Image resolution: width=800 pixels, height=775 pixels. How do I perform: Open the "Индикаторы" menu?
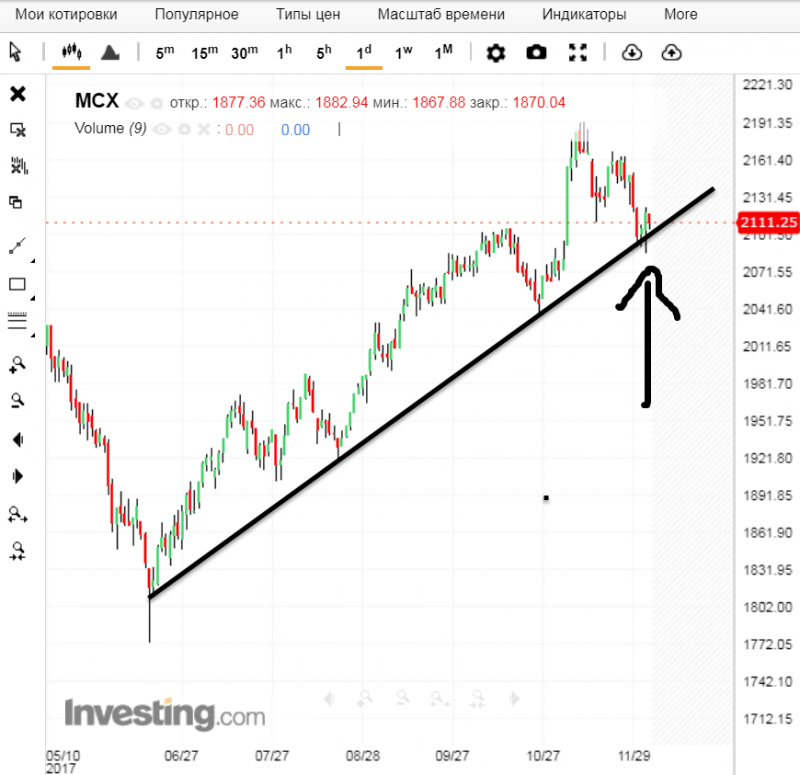click(x=584, y=15)
